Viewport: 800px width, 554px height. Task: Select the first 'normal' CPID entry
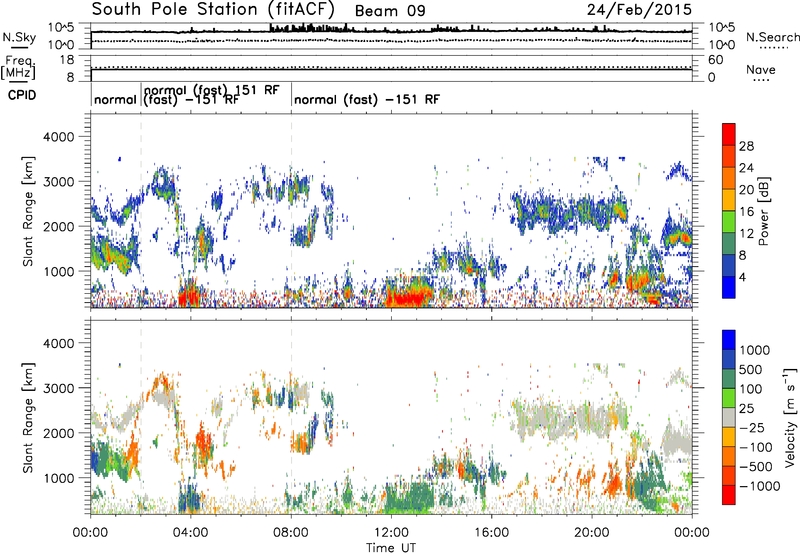[x=115, y=99]
